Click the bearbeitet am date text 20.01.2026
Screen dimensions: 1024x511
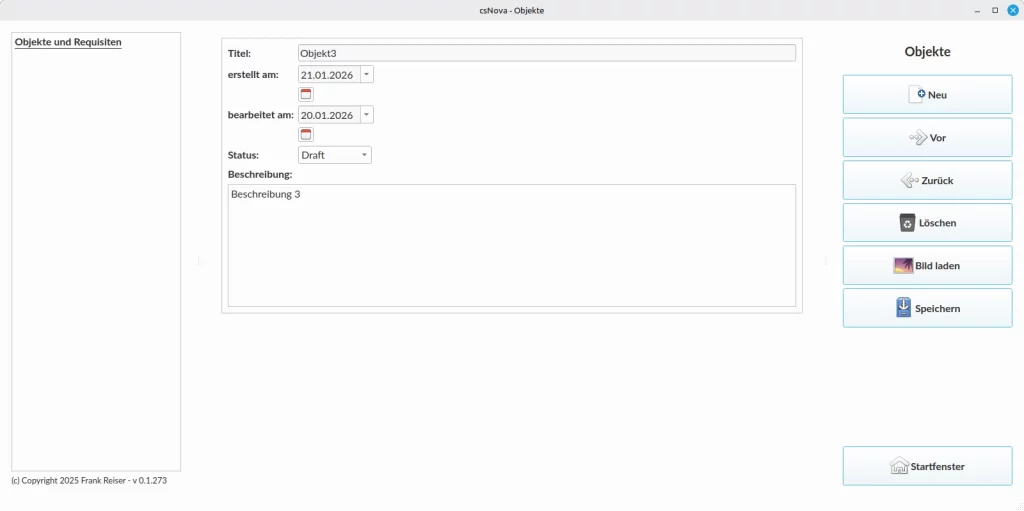coord(327,115)
